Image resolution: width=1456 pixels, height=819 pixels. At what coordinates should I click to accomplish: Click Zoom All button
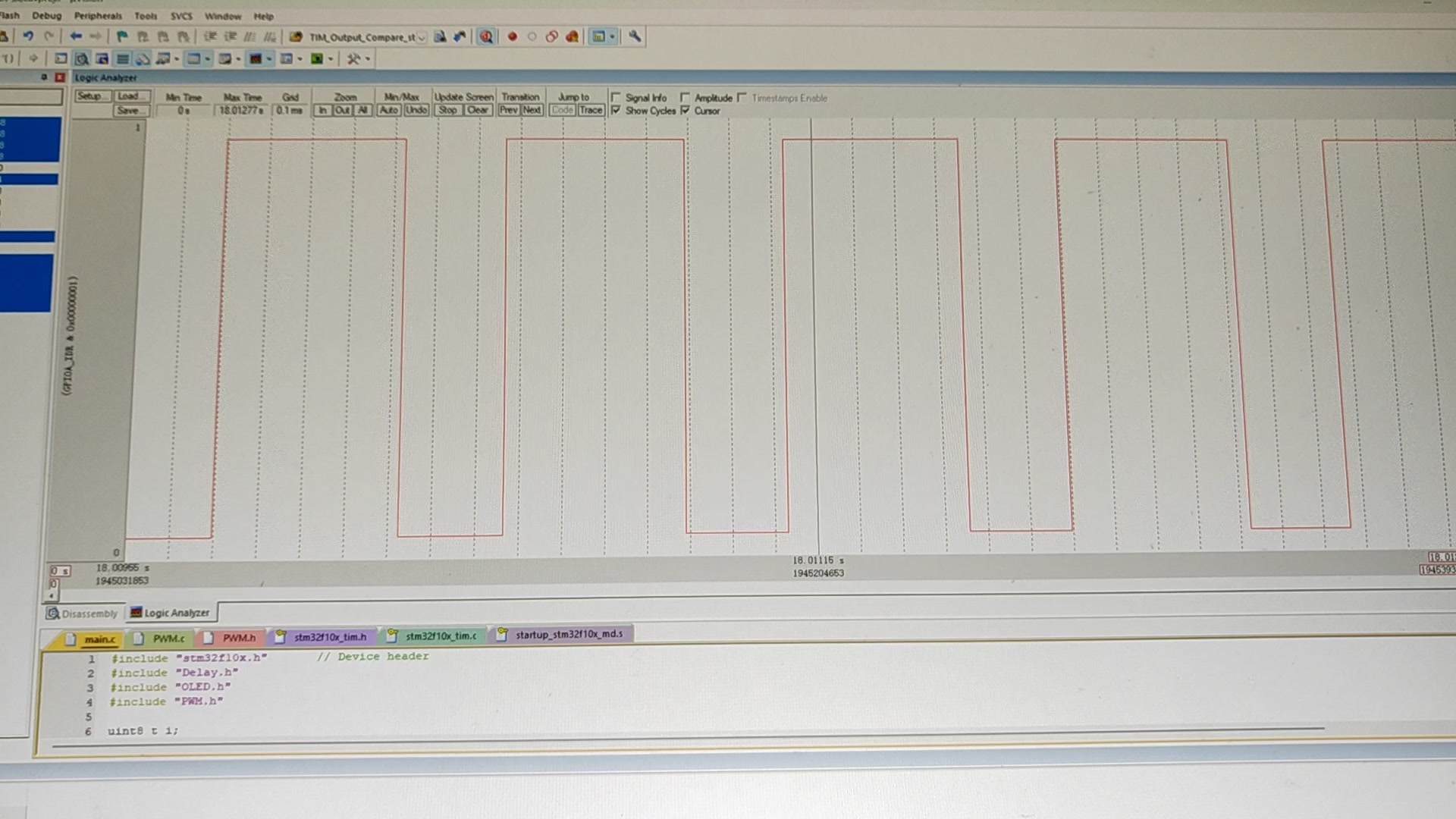click(362, 111)
